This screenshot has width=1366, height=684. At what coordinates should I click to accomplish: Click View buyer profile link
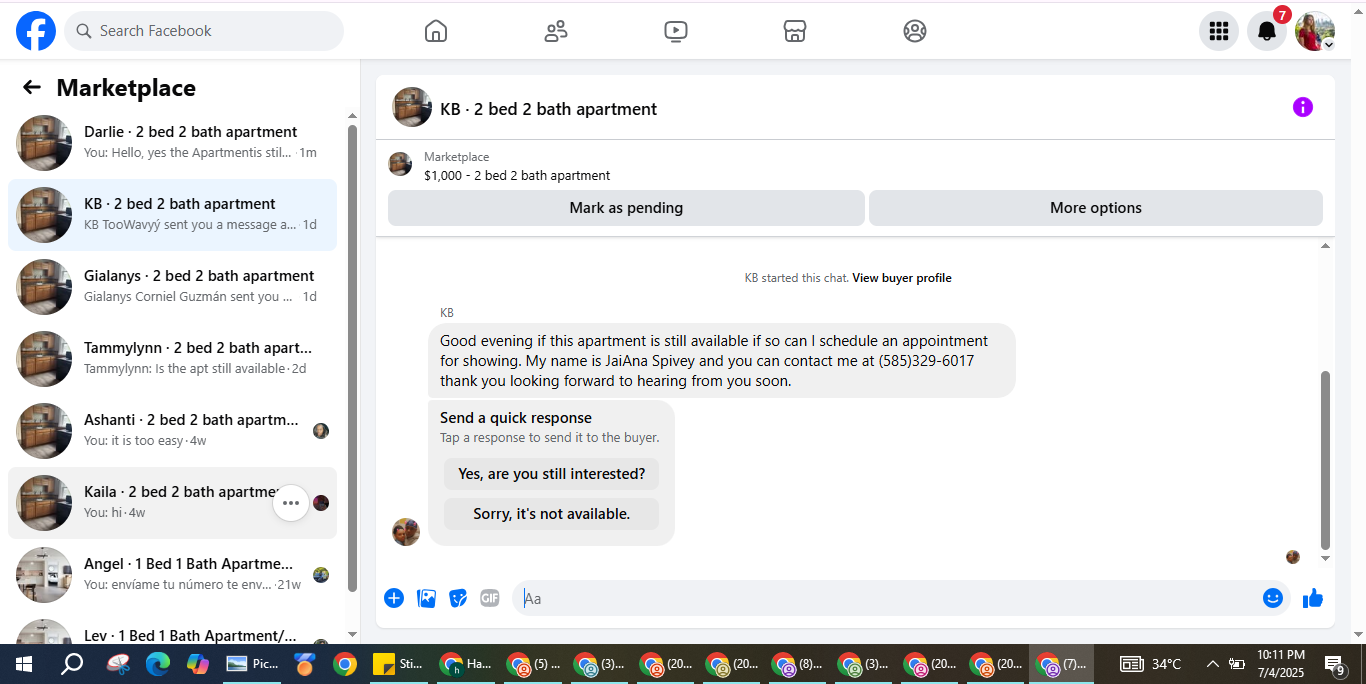click(x=902, y=278)
